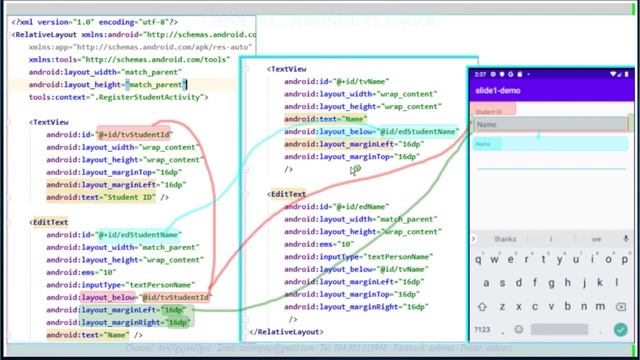
Task: Tap the 'h' key
Action: pyautogui.click(x=568, y=282)
